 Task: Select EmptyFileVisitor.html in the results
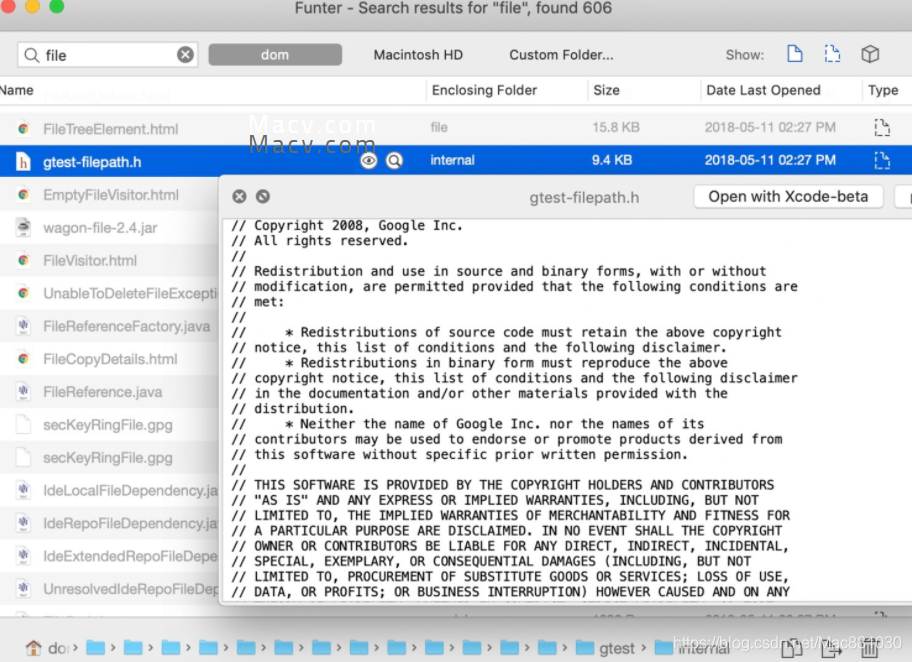[x=109, y=195]
